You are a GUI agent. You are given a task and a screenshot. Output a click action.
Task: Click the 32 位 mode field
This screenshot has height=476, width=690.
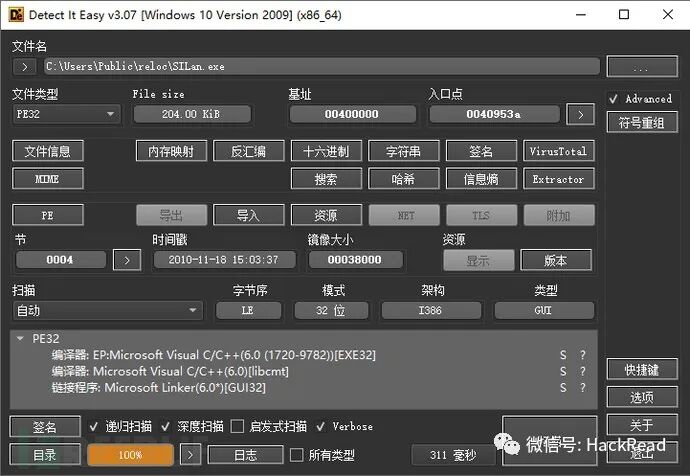pyautogui.click(x=330, y=311)
